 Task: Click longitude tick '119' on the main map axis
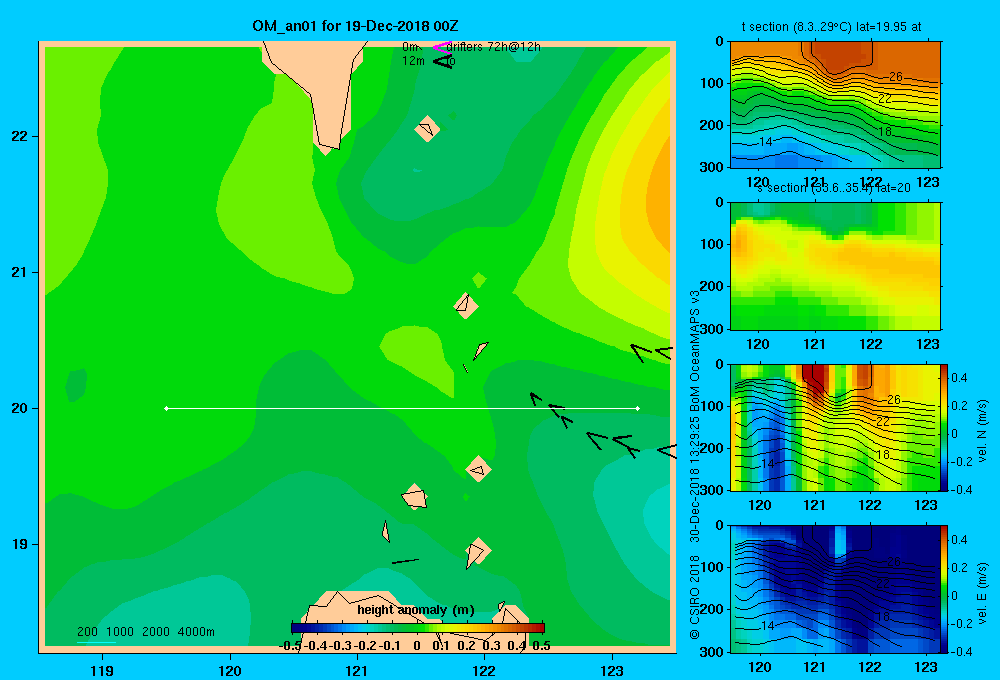point(102,670)
